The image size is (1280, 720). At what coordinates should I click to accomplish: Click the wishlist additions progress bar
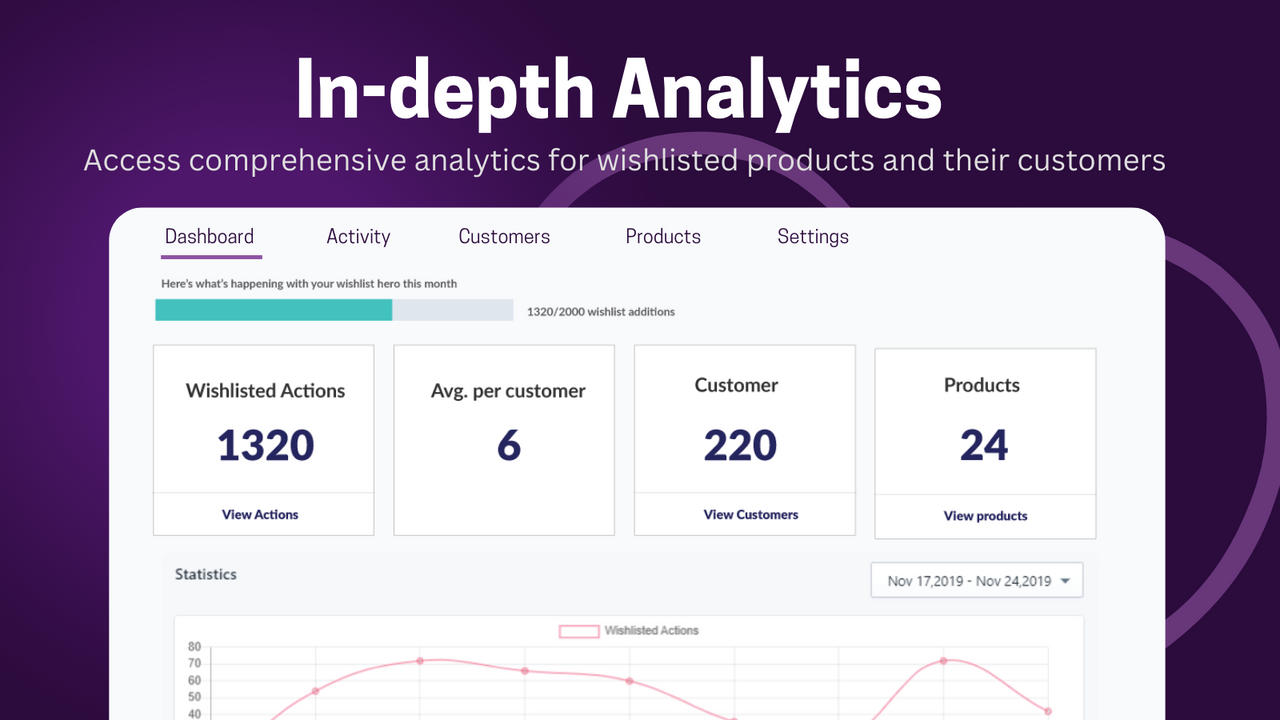334,310
